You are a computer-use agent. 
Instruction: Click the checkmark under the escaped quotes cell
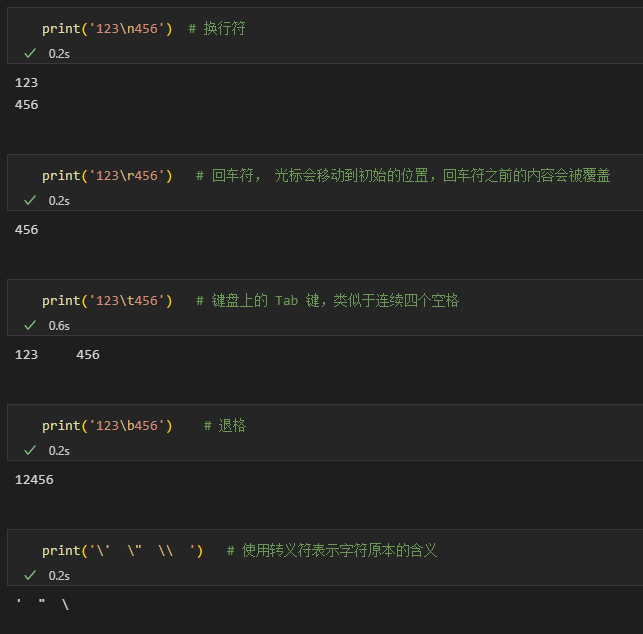[30, 576]
